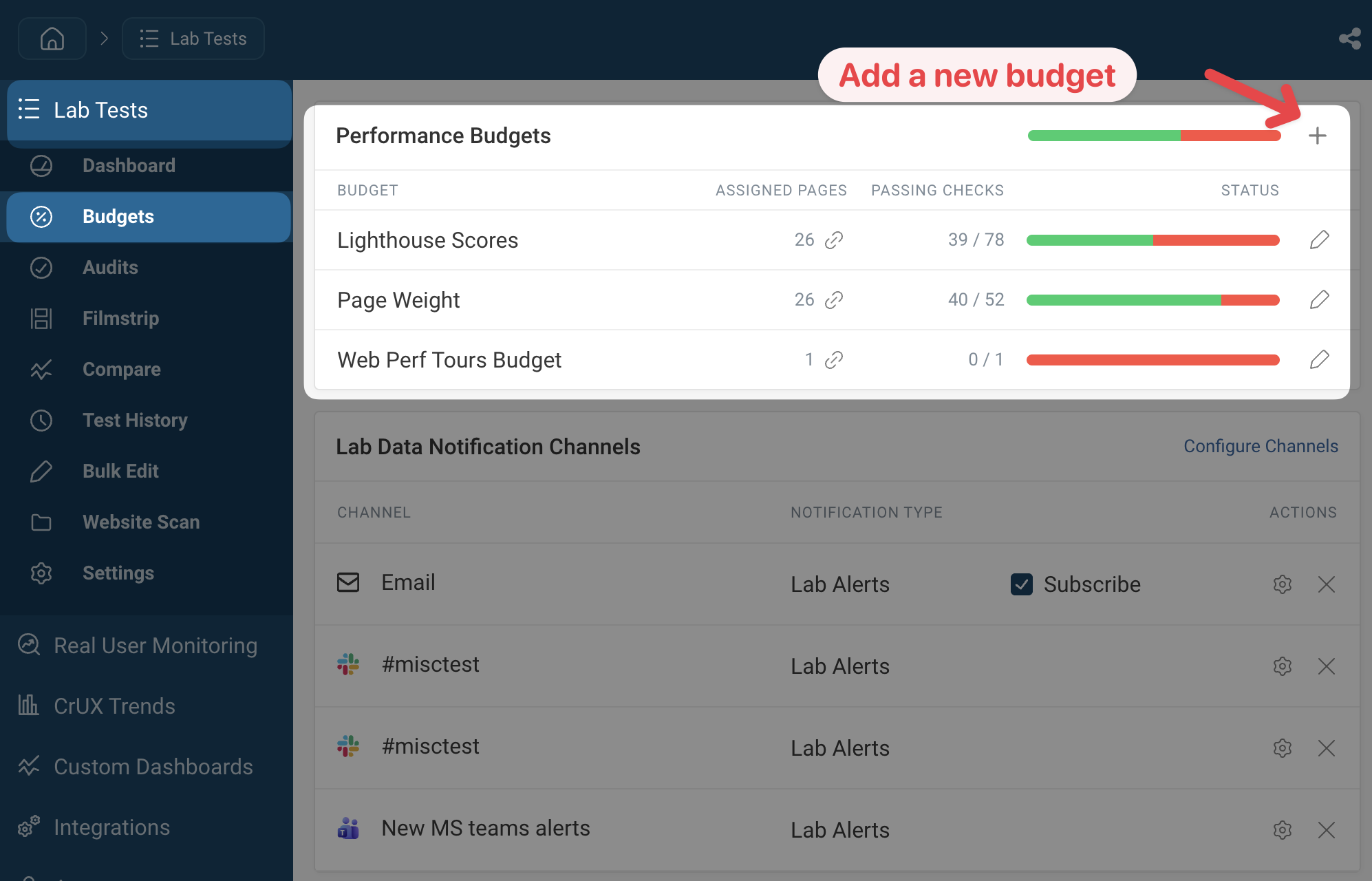Unsubscribe from Email Lab Alerts
This screenshot has width=1372, height=881.
pyautogui.click(x=1022, y=584)
